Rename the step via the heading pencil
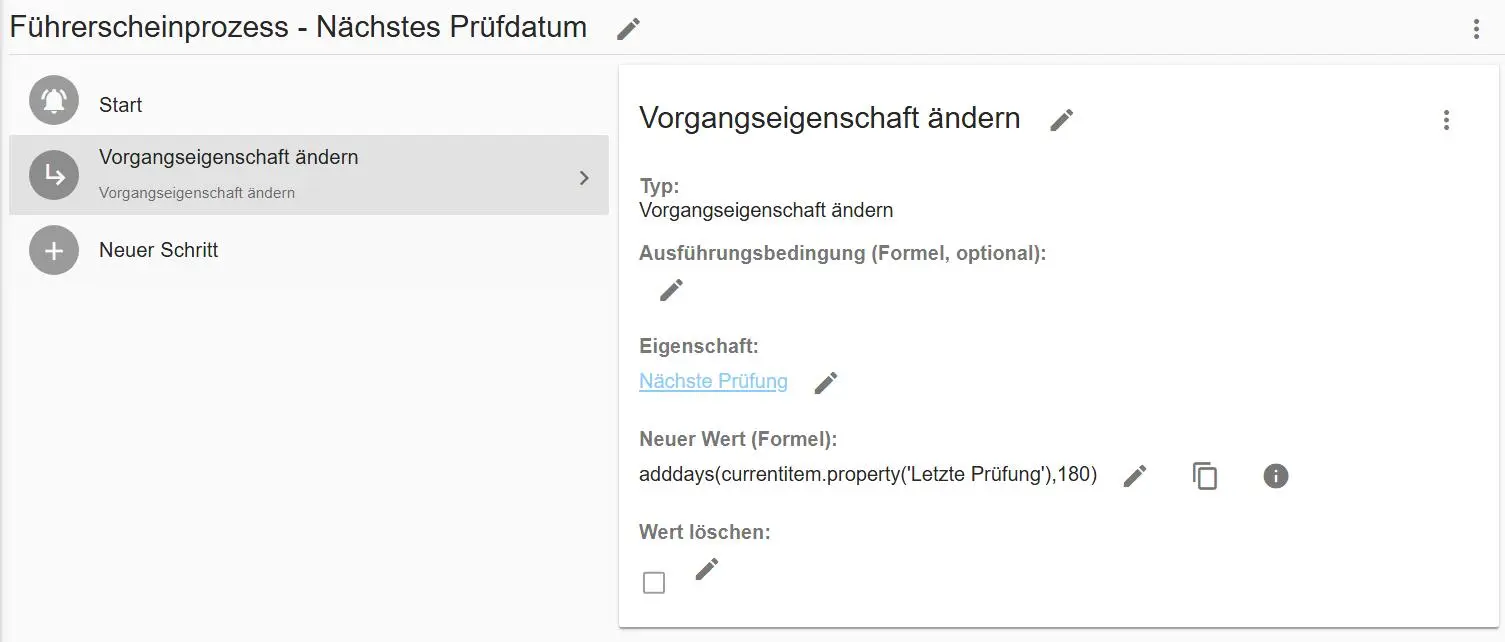This screenshot has width=1505, height=642. pyautogui.click(x=1061, y=120)
